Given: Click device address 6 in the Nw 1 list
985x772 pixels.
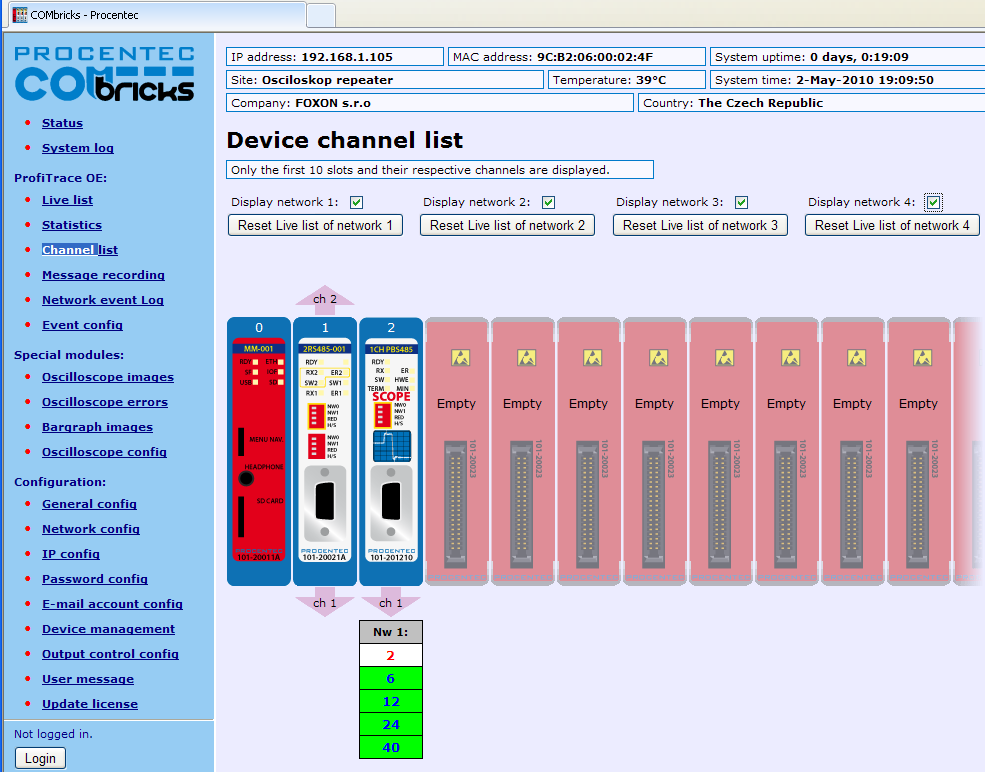Looking at the screenshot, I should pyautogui.click(x=391, y=678).
